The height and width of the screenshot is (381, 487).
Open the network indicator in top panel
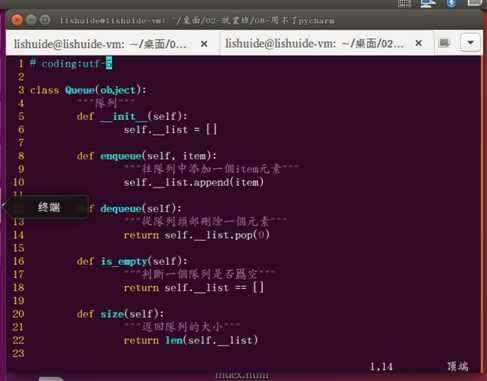point(428,3)
